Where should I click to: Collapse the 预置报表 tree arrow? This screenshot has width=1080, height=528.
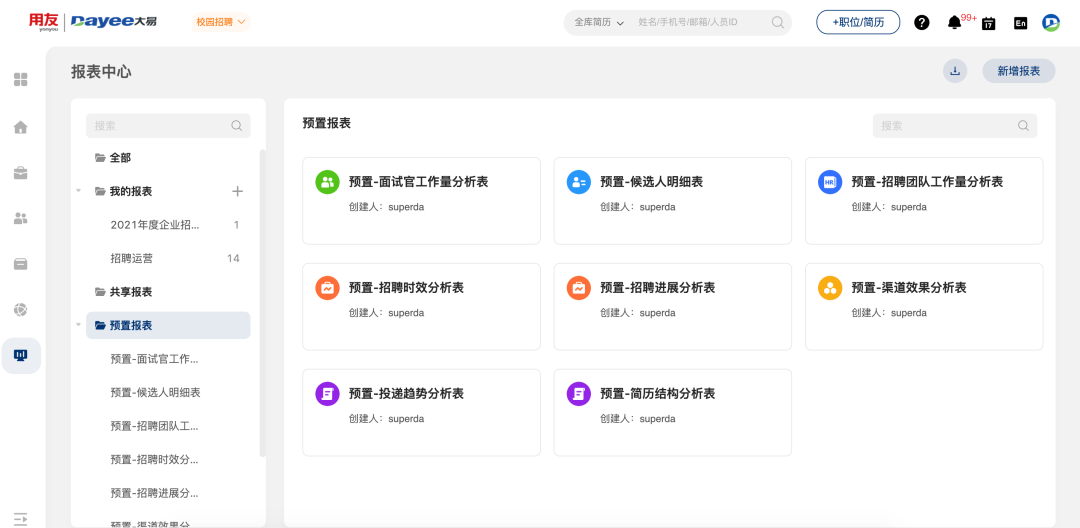coord(79,325)
